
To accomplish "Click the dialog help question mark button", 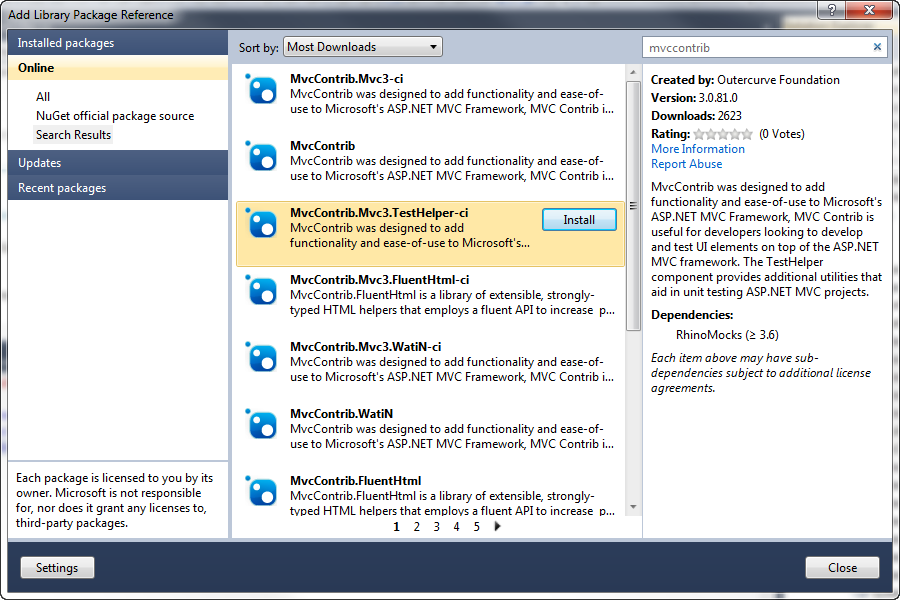I will click(831, 9).
